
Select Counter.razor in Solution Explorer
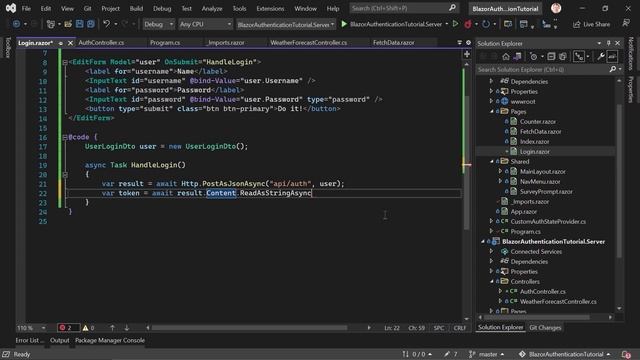coord(538,122)
